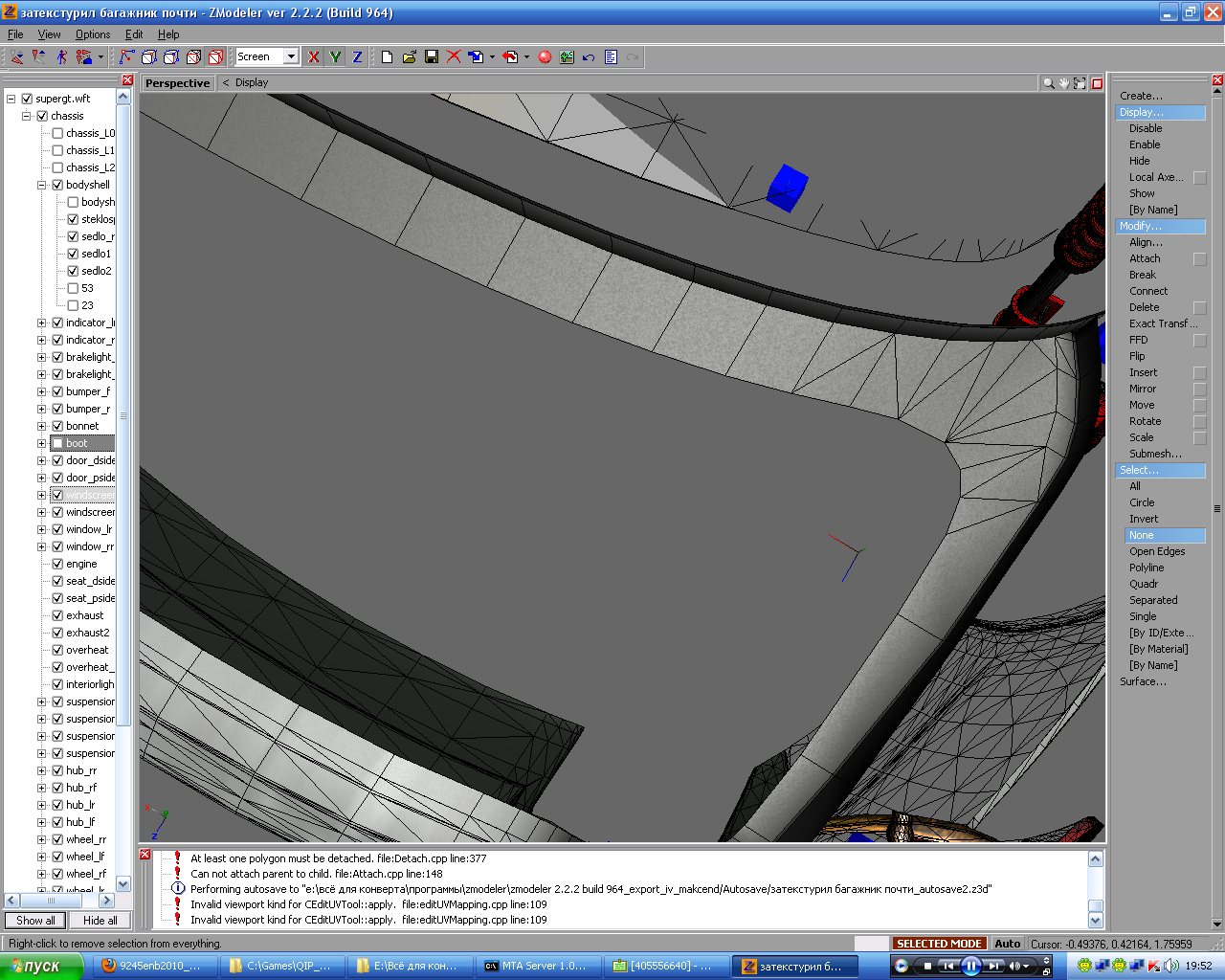This screenshot has width=1225, height=980.
Task: Toggle the X axis lock button
Action: [x=313, y=57]
